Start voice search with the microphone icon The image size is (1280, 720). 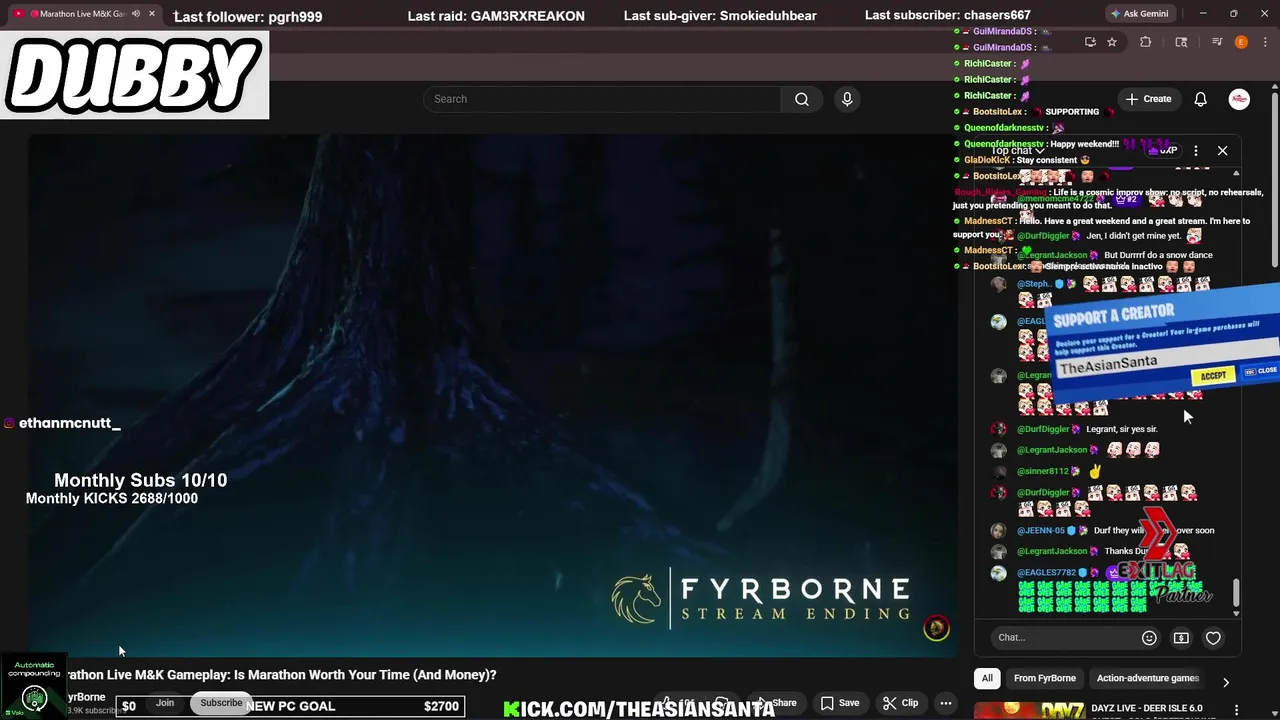tap(847, 99)
